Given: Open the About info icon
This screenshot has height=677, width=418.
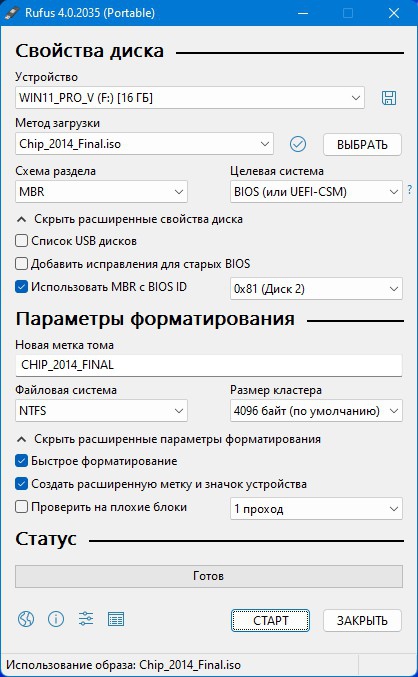Looking at the screenshot, I should click(x=56, y=619).
